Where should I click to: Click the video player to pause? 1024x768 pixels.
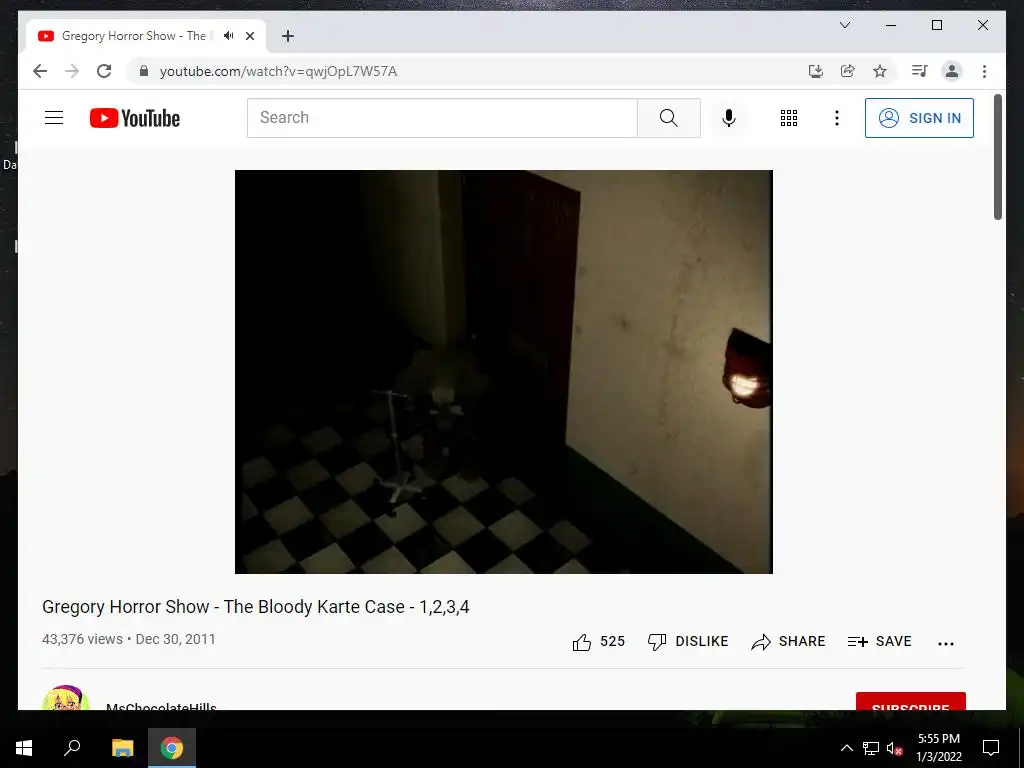504,372
